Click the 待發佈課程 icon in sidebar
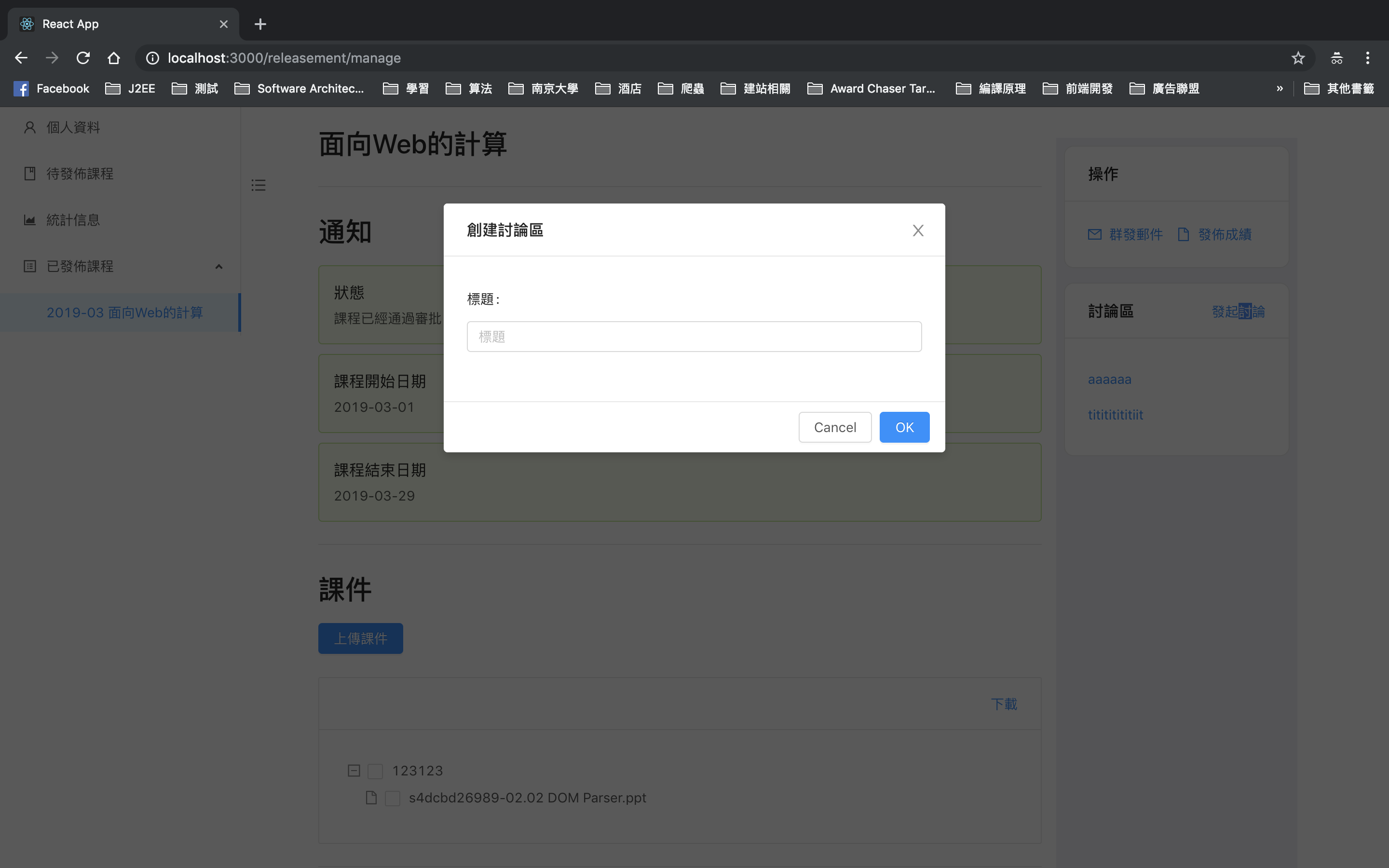Viewport: 1389px width, 868px height. click(29, 174)
